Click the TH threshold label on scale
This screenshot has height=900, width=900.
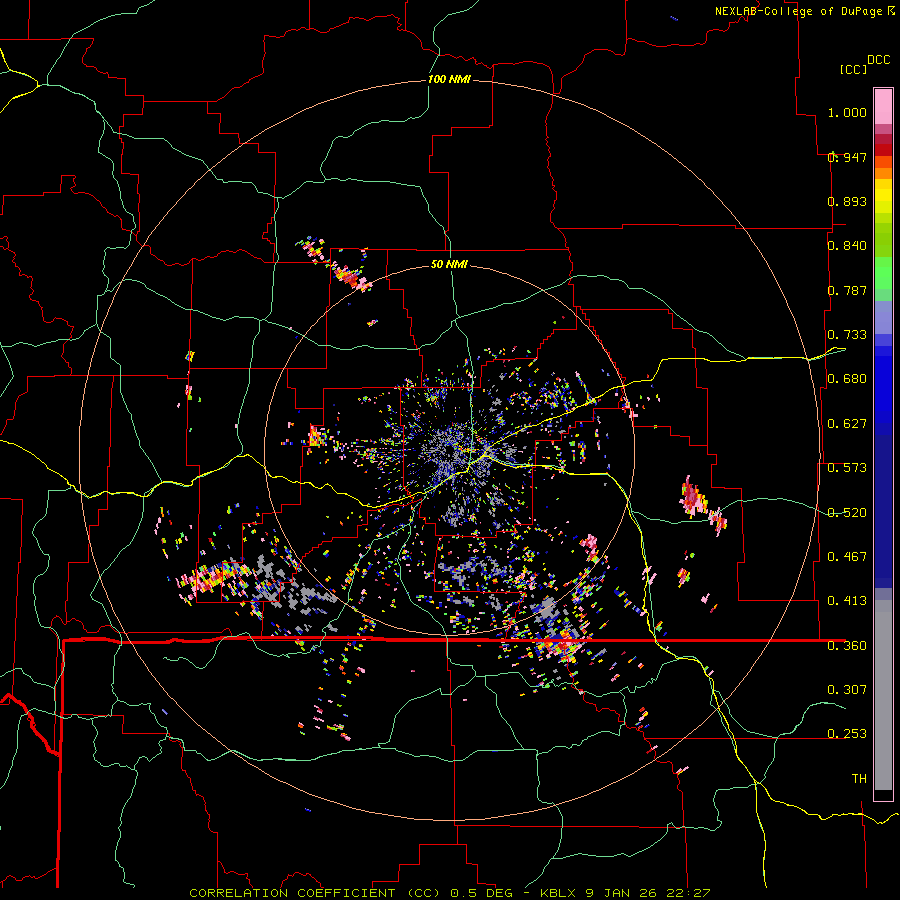[859, 779]
